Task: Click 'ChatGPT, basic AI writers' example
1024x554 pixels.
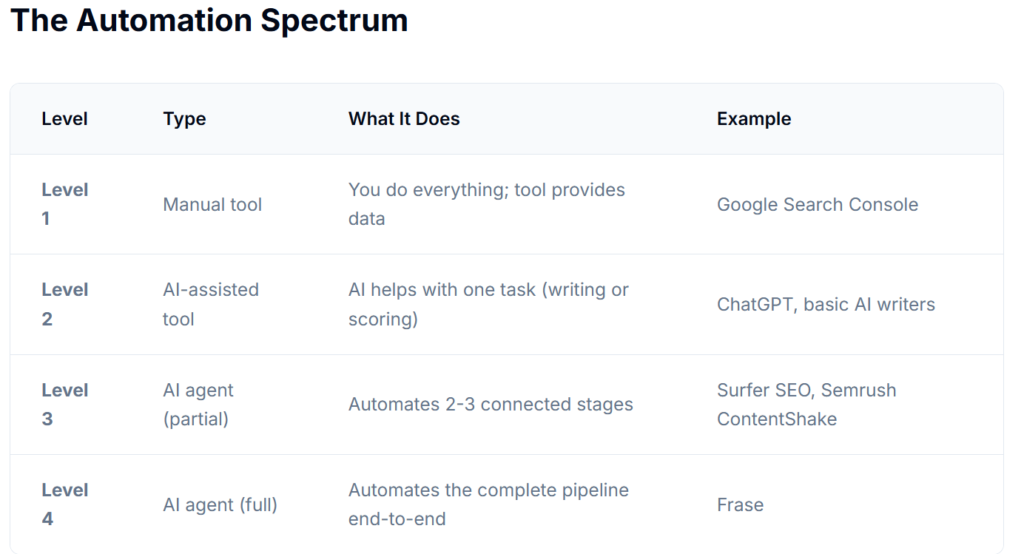Action: coord(826,305)
